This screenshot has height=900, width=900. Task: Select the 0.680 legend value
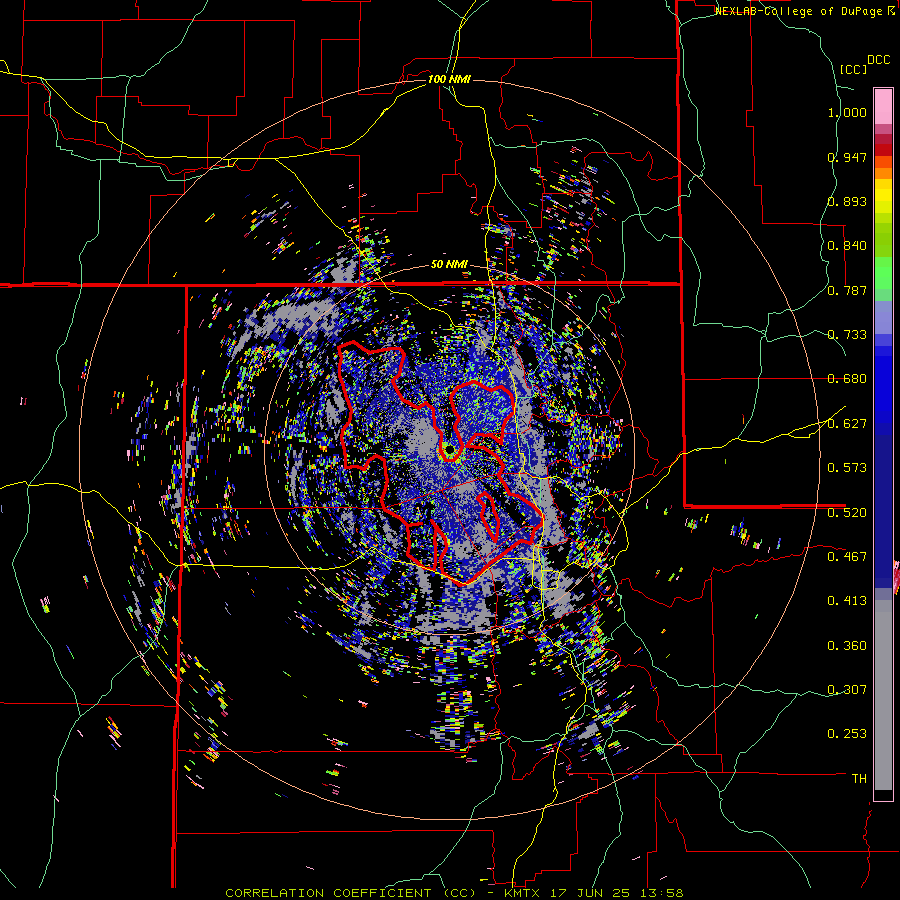[x=847, y=379]
